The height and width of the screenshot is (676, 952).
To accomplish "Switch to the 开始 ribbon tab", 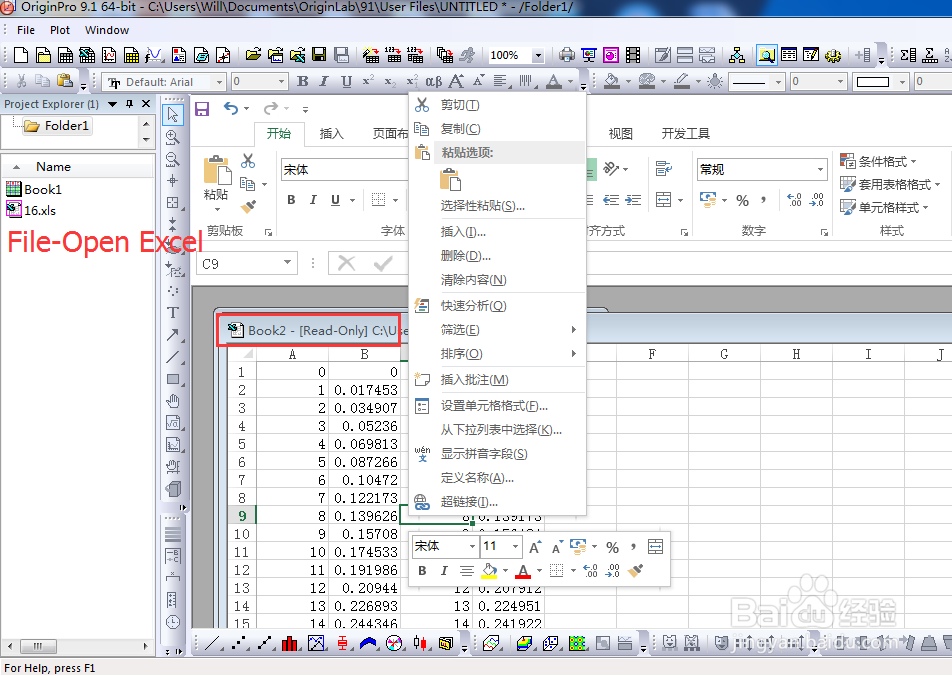I will (279, 134).
